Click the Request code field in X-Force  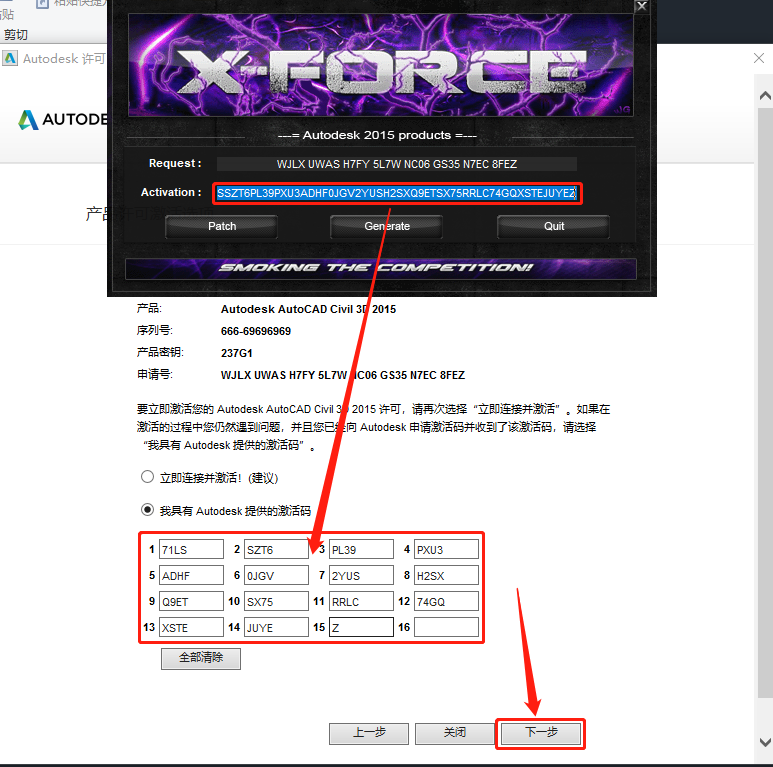[397, 164]
